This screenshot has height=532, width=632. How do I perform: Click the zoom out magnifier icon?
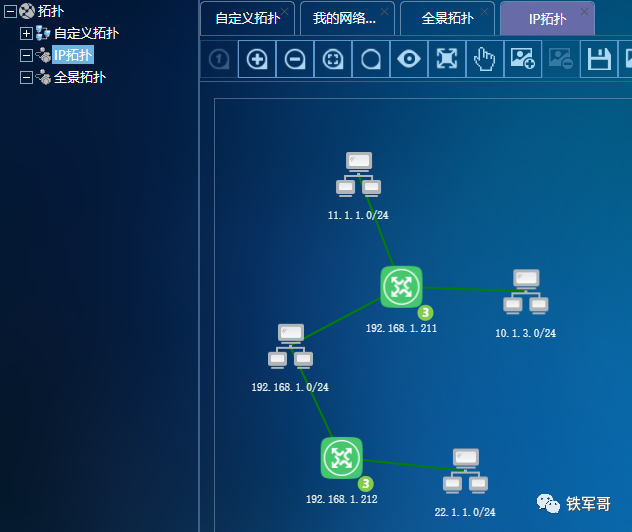coord(295,60)
